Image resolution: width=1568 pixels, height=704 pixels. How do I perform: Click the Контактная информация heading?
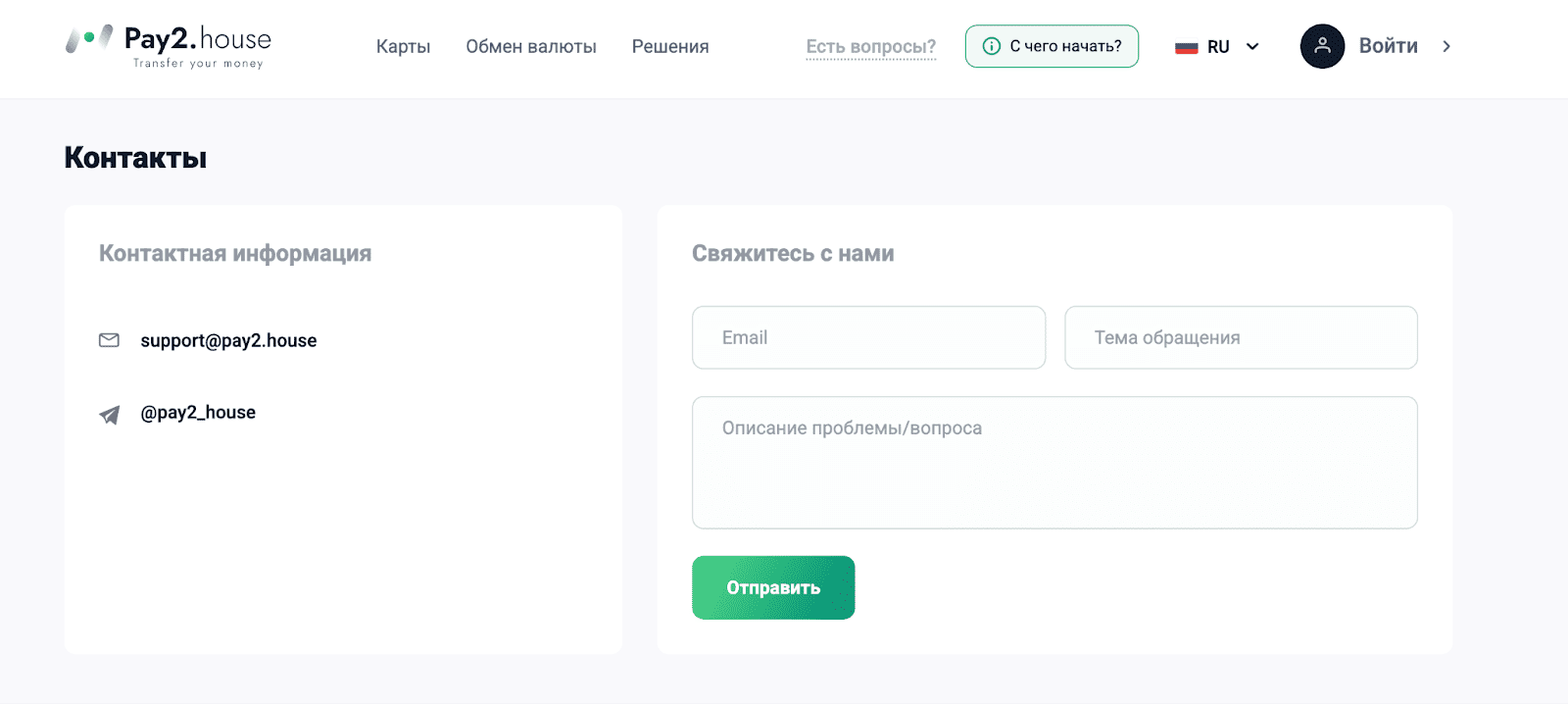(235, 254)
